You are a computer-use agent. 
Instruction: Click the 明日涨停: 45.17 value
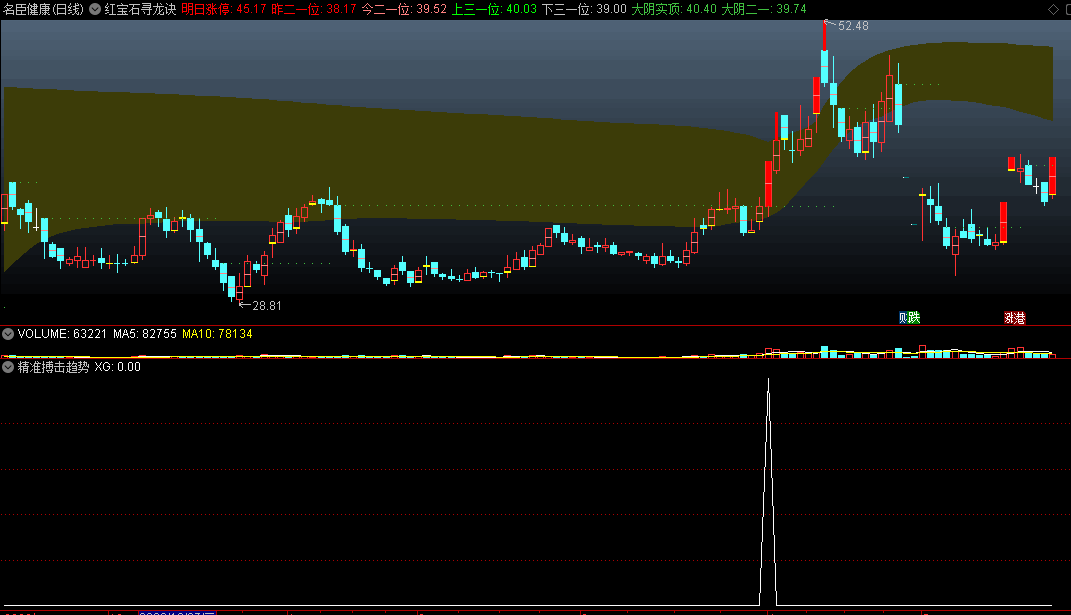[x=223, y=9]
